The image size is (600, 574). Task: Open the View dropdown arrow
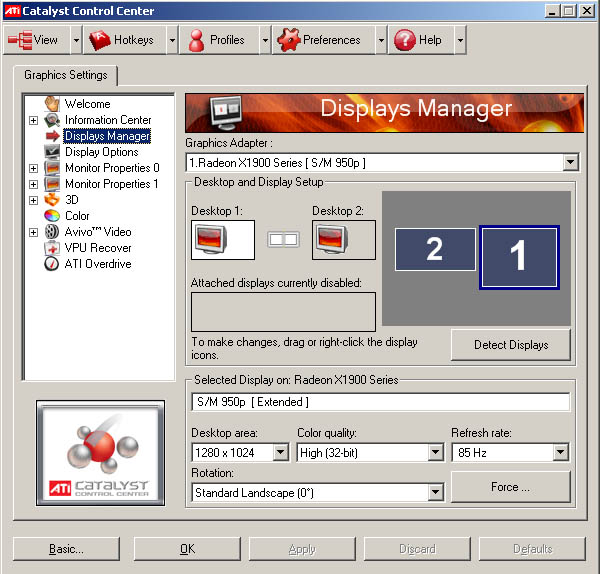[77, 40]
